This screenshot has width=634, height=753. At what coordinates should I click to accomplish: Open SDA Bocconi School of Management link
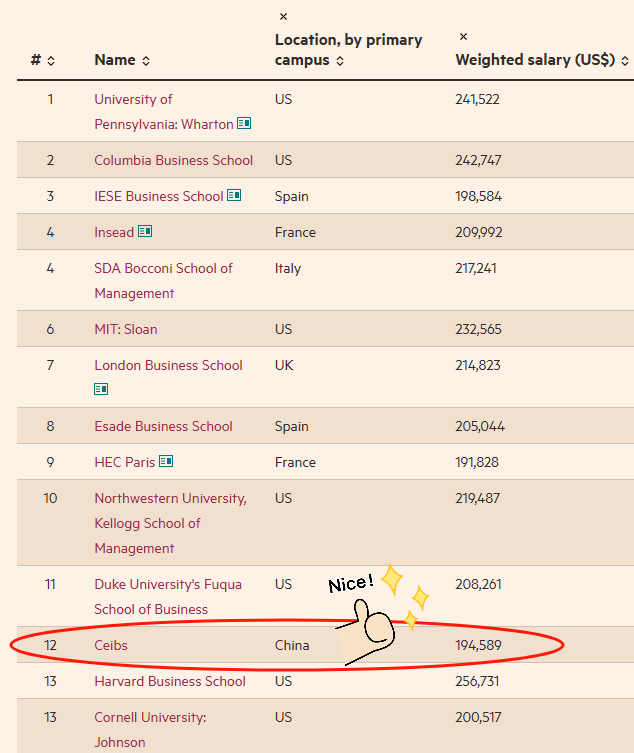point(163,280)
